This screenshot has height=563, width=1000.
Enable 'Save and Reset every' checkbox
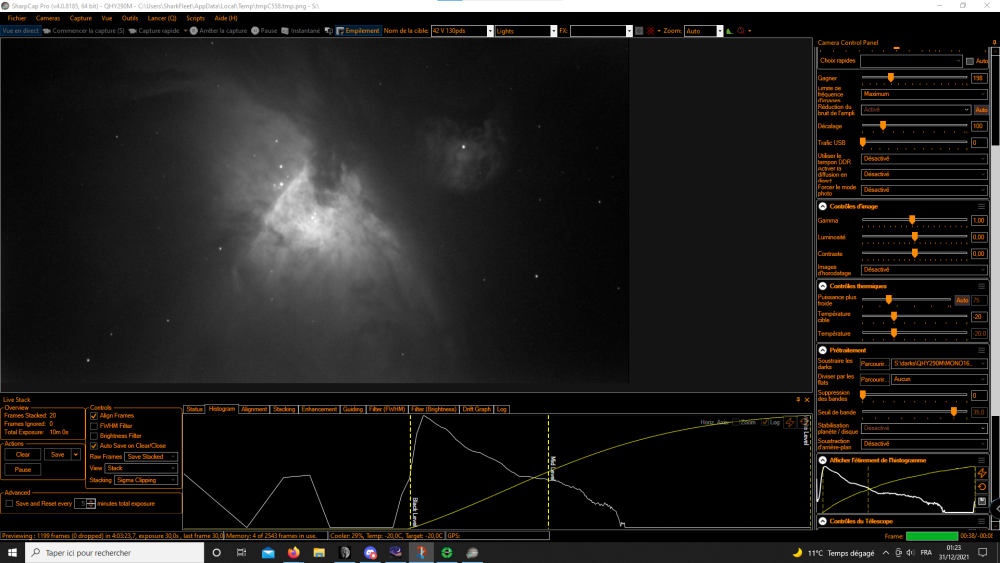(10, 504)
